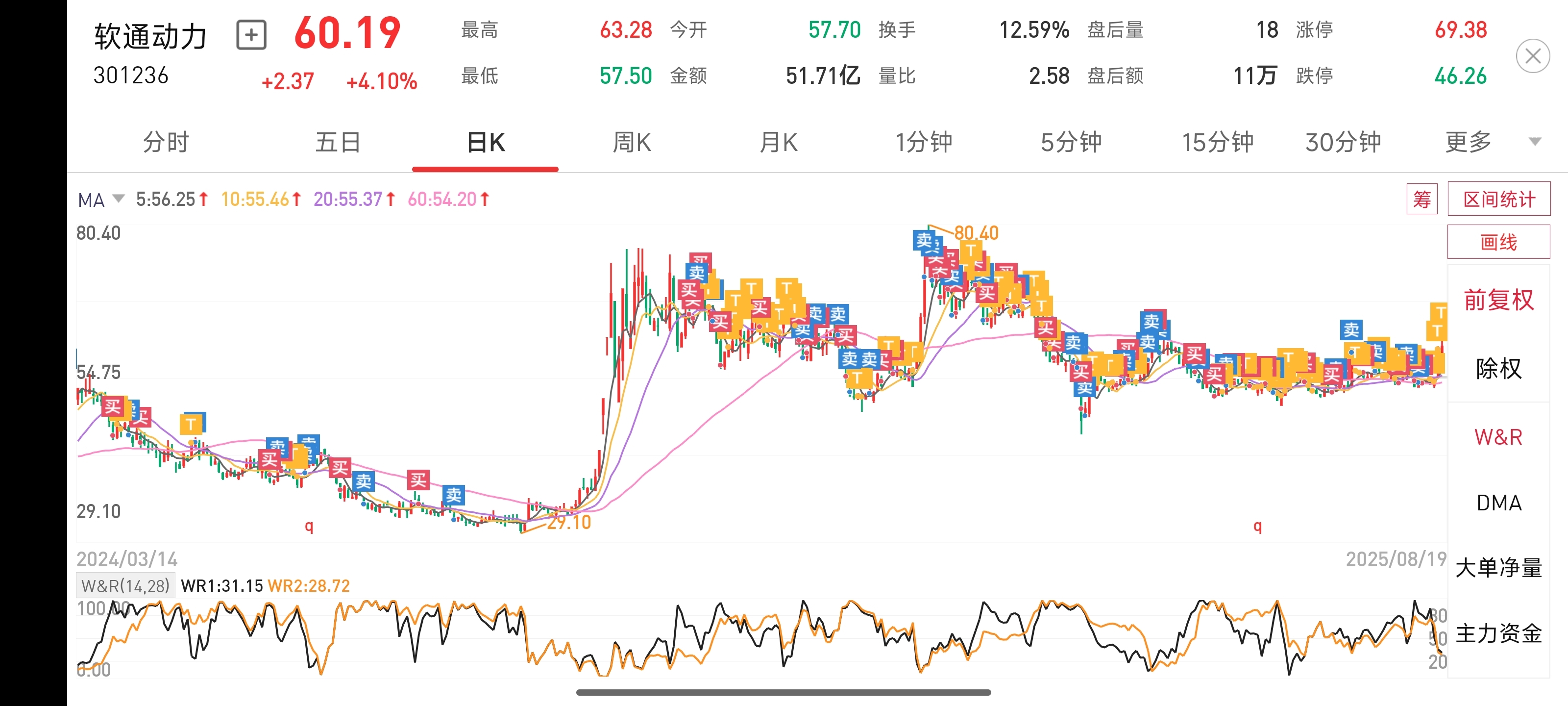
Task: Switch to the 1分钟 chart
Action: [x=923, y=142]
